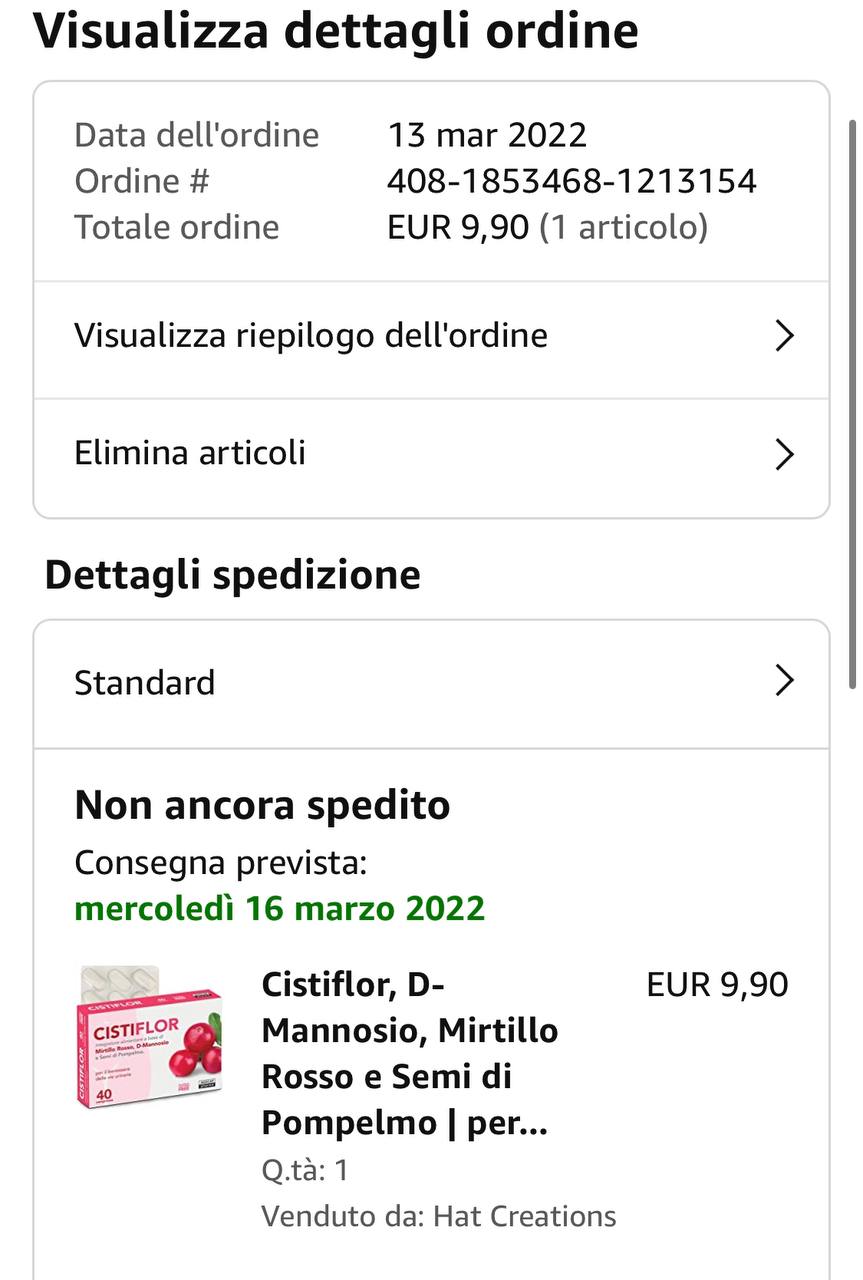Select the Elimina articoli label
Screen dimensions: 863x1280
pyautogui.click(x=190, y=453)
